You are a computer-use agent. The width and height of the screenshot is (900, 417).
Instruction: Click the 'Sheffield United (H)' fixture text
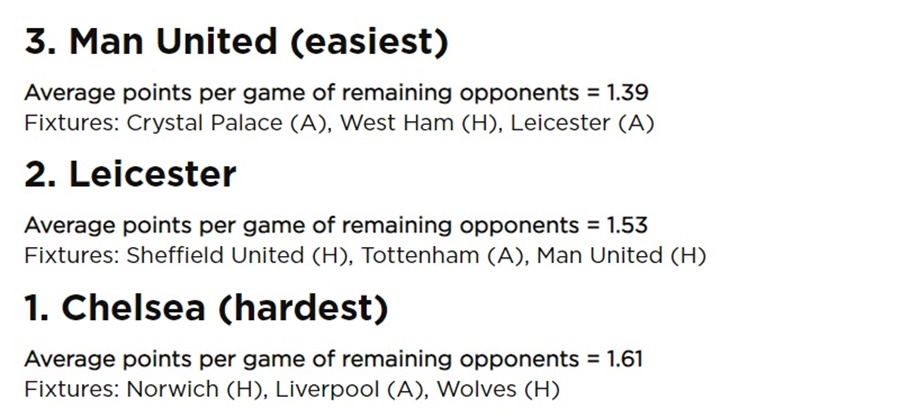[238, 256]
